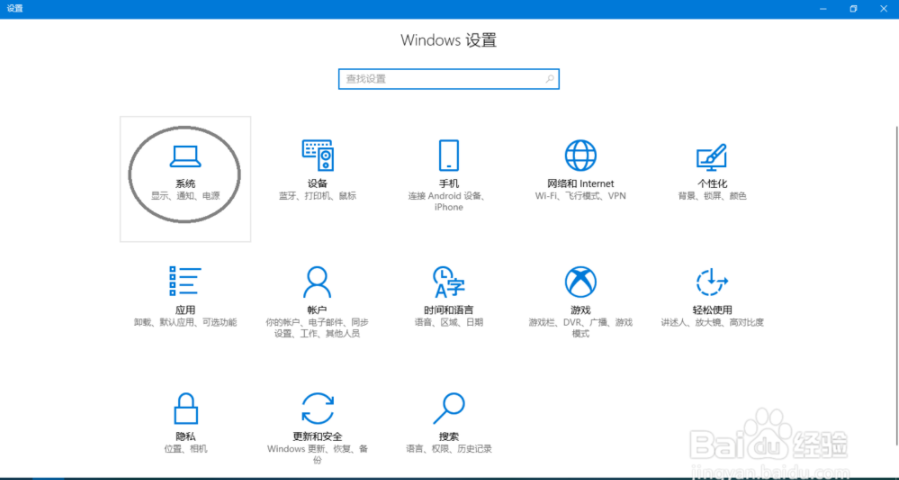The width and height of the screenshot is (899, 480).
Task: Click the Wi-Fi、飞行模式、VPN description
Action: [580, 196]
